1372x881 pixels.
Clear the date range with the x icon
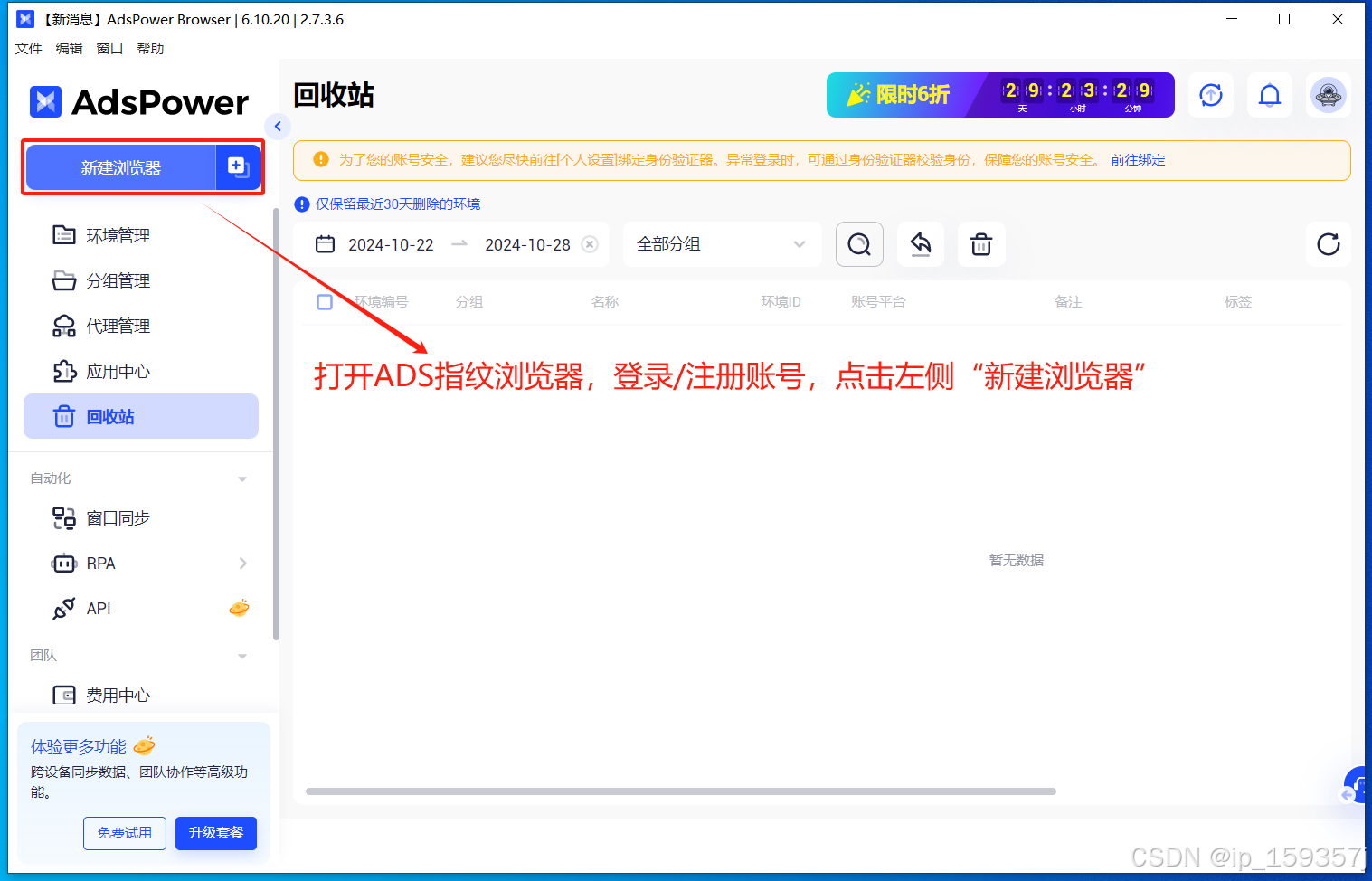(x=590, y=244)
